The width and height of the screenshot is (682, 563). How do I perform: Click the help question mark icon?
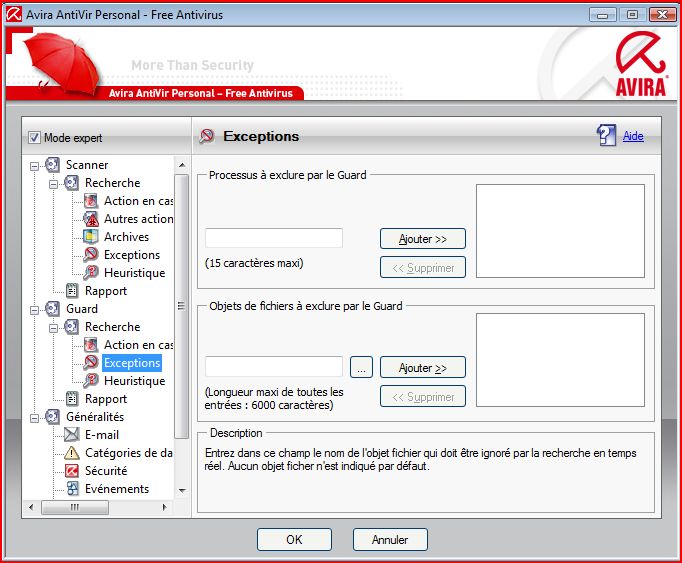pyautogui.click(x=606, y=135)
